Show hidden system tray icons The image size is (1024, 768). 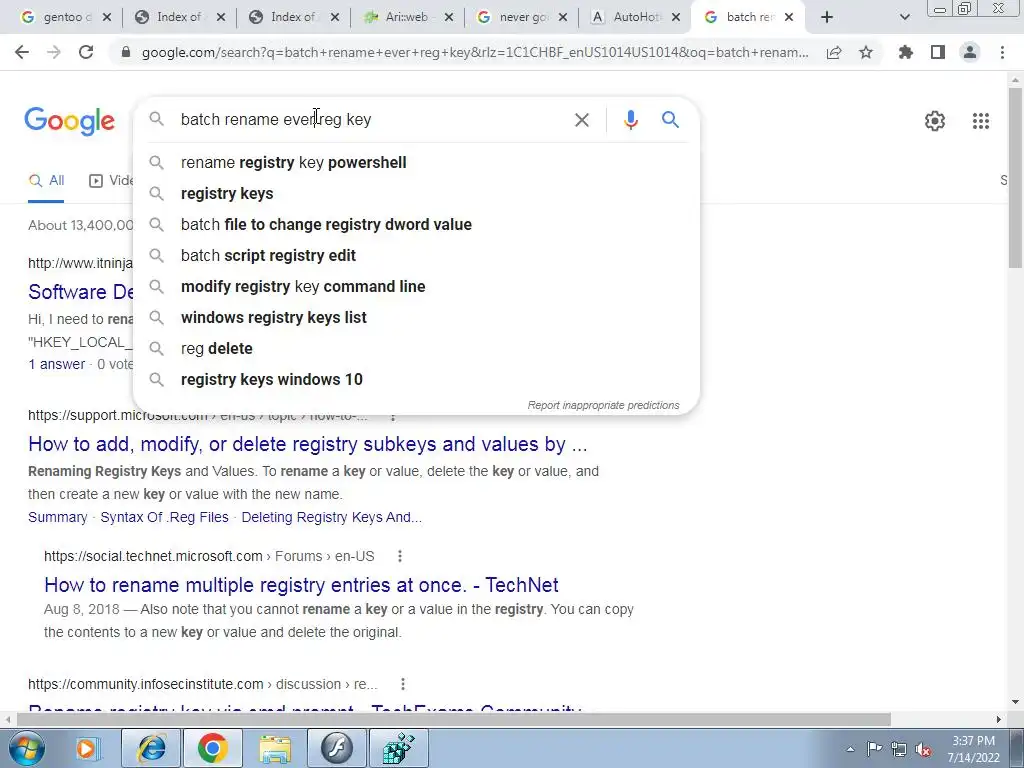[850, 750]
